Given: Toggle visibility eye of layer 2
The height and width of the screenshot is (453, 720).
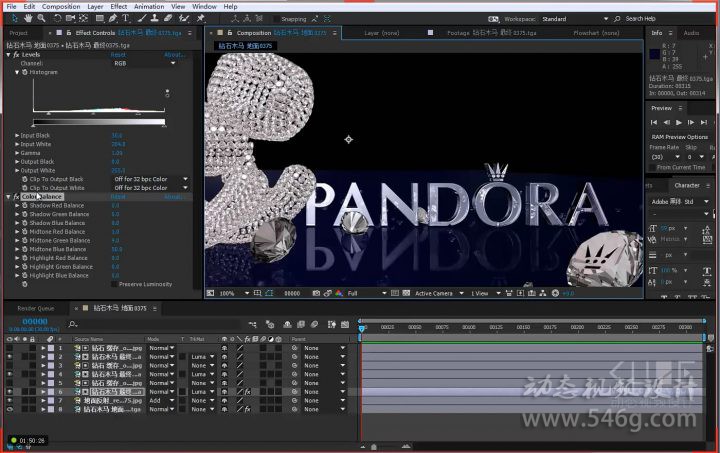Looking at the screenshot, I should point(10,357).
